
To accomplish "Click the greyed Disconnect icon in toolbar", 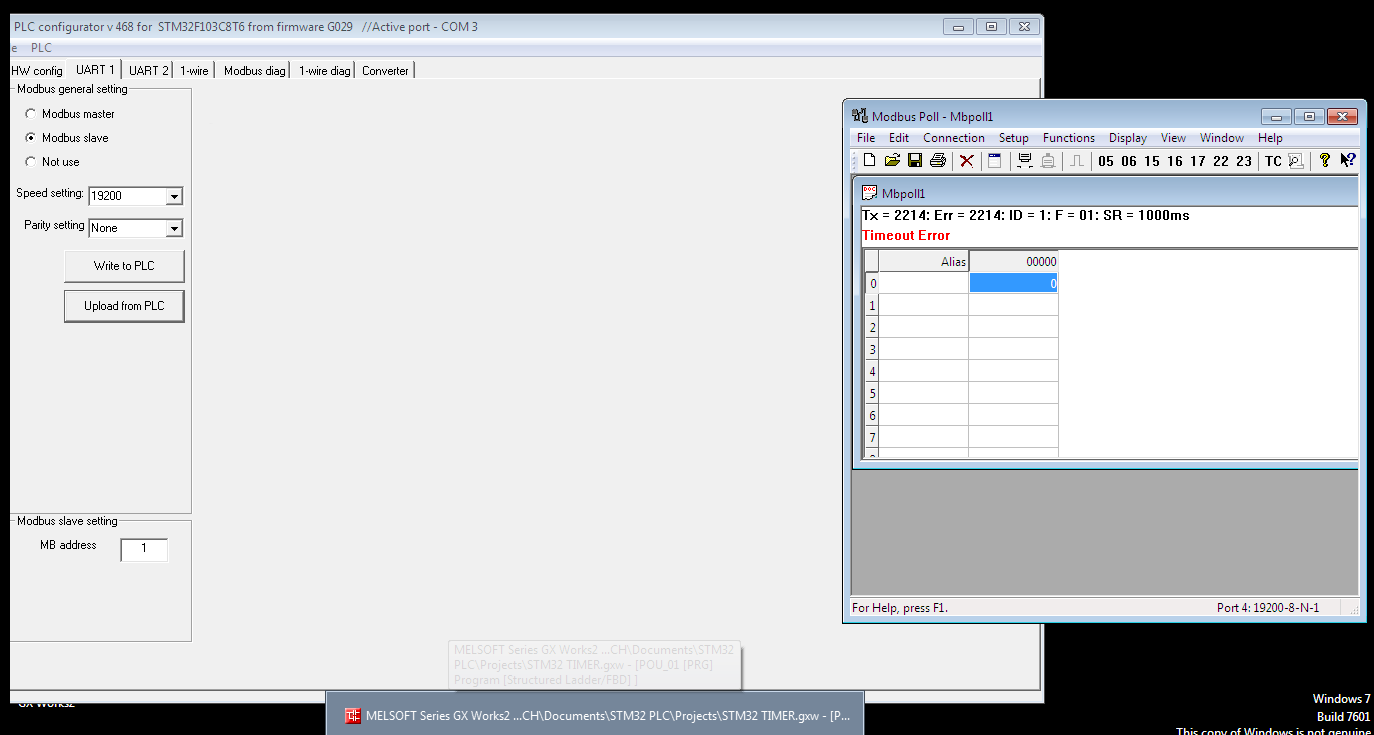I will pyautogui.click(x=1048, y=161).
